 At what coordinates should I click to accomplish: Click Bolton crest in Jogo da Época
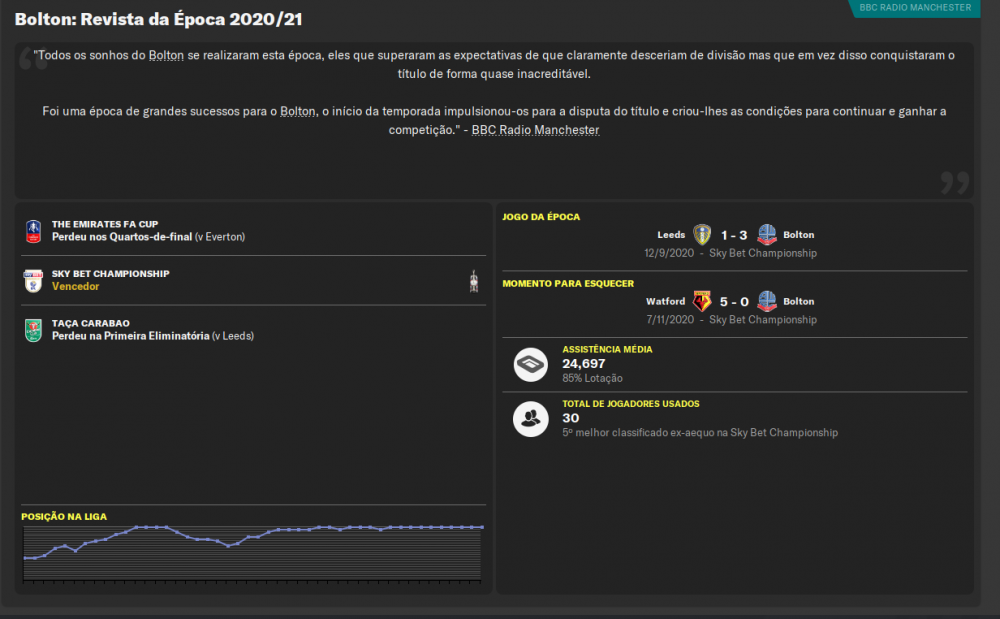[x=767, y=235]
